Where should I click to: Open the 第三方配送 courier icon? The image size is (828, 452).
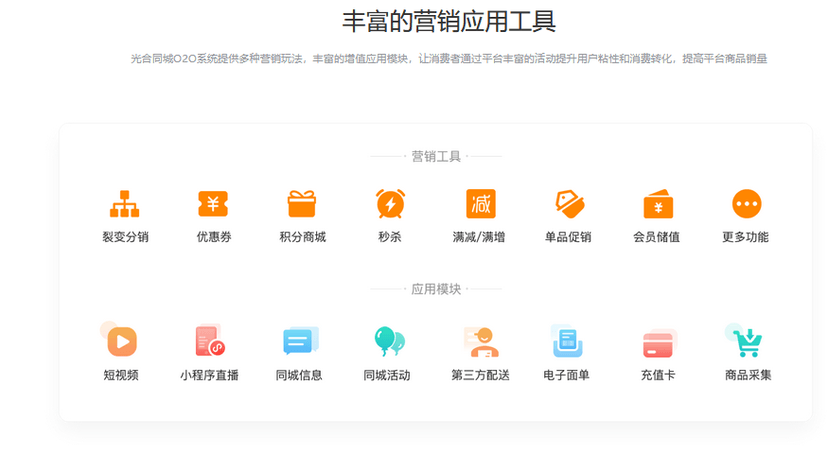[x=481, y=342]
